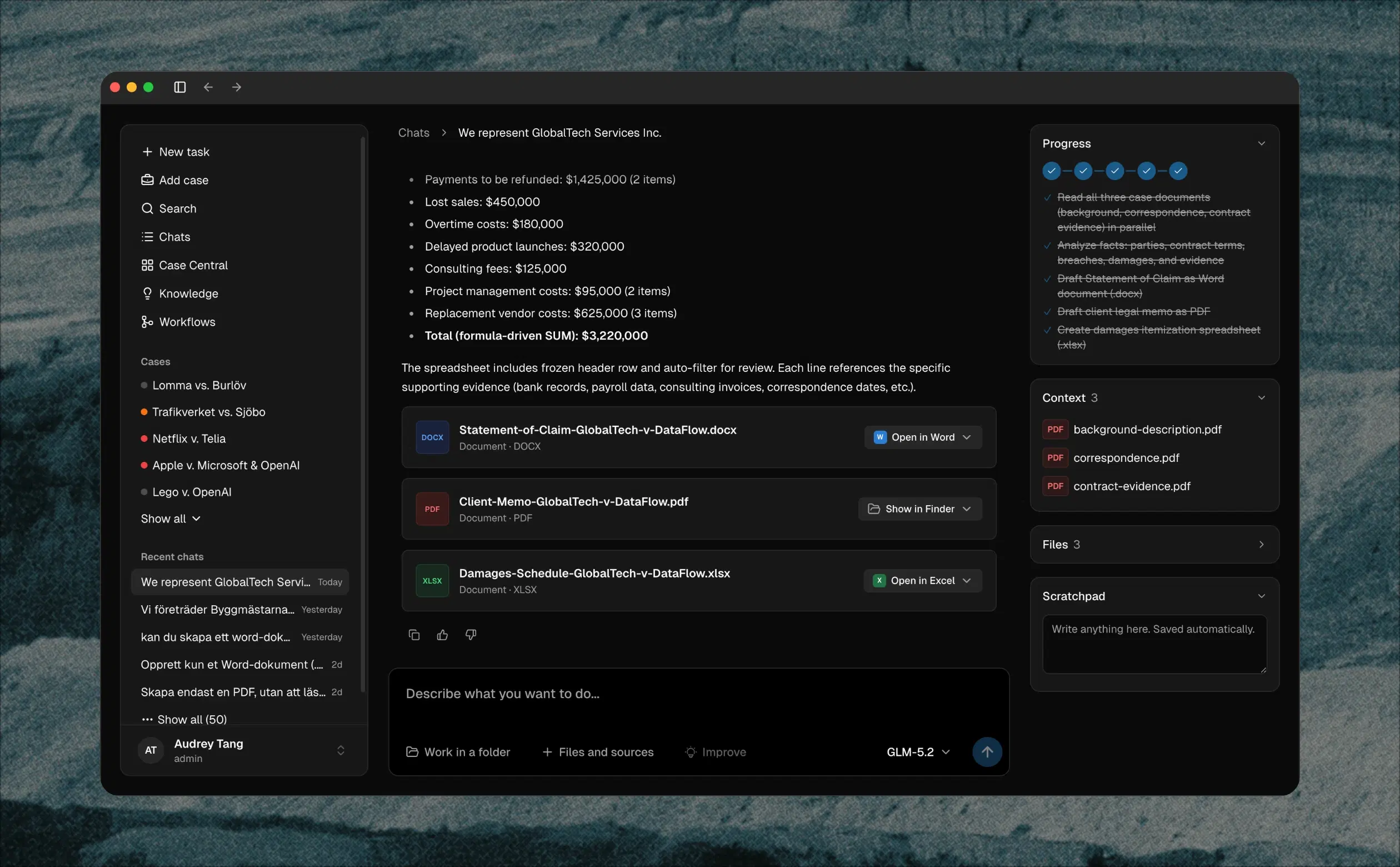Open the Chats sidebar item
The width and height of the screenshot is (1400, 867).
(166, 237)
